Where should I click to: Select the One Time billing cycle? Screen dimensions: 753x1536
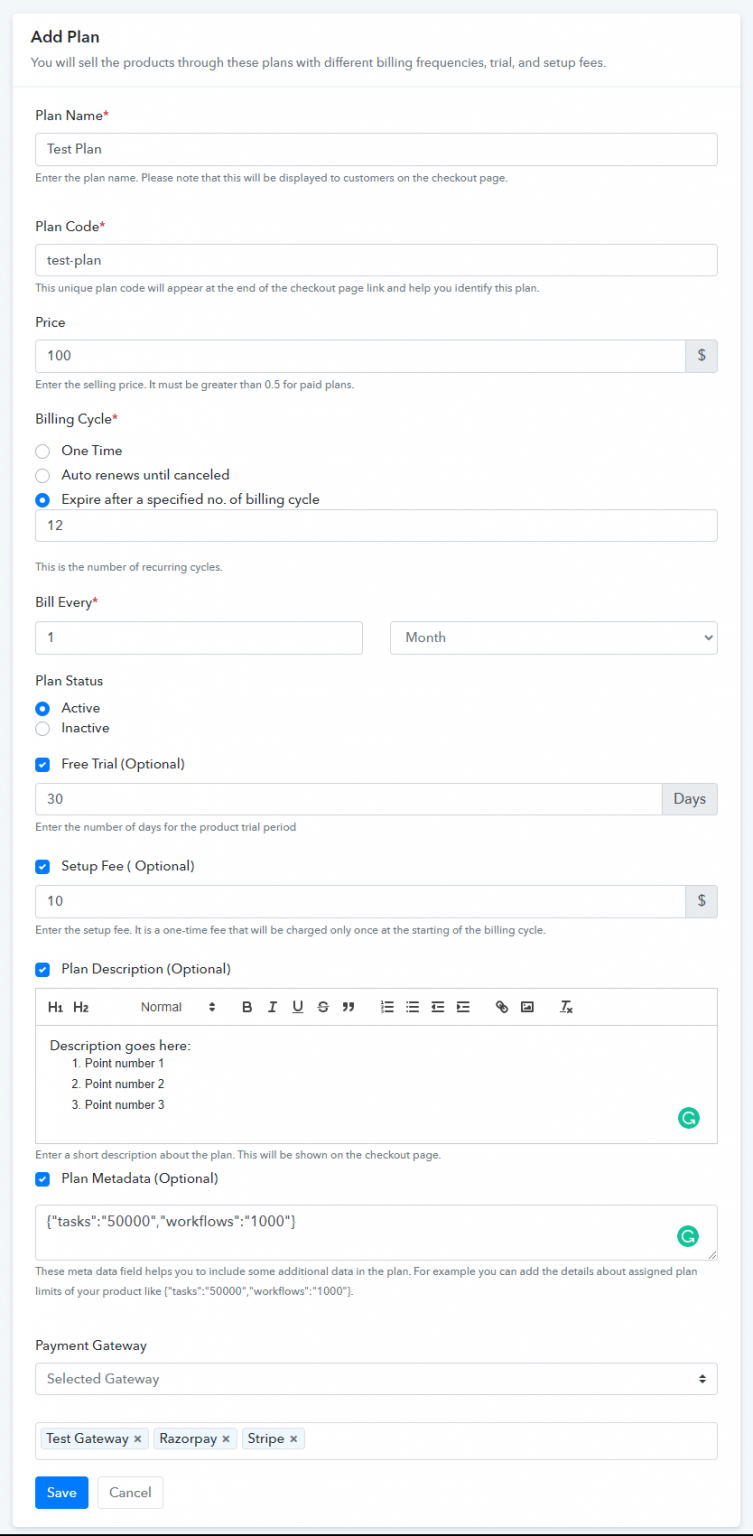[x=42, y=451]
